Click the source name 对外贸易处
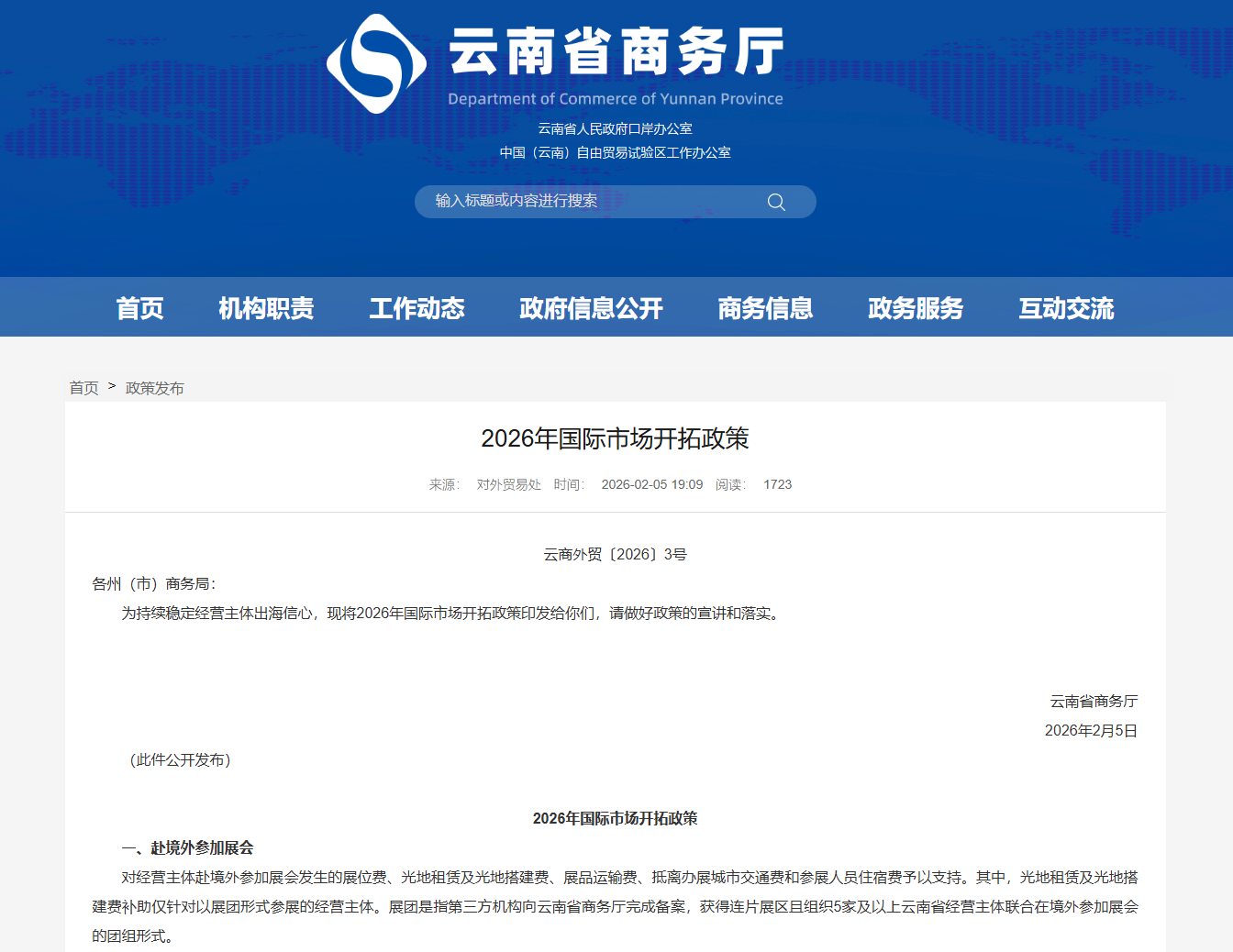 coord(508,484)
